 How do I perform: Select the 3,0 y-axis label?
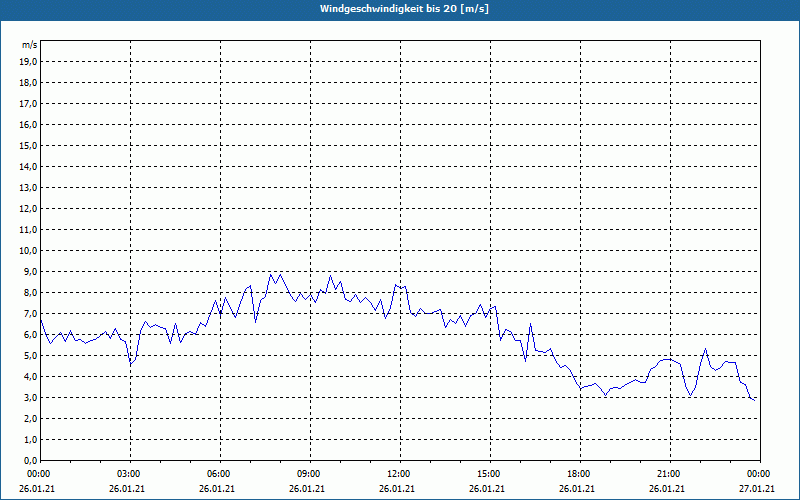point(30,397)
